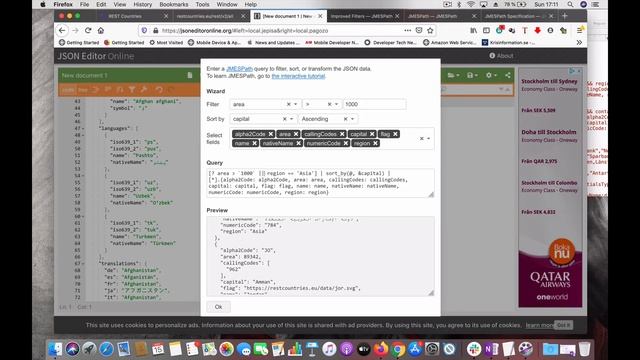Click inside the Query text area
The width and height of the screenshot is (640, 360).
(320, 183)
